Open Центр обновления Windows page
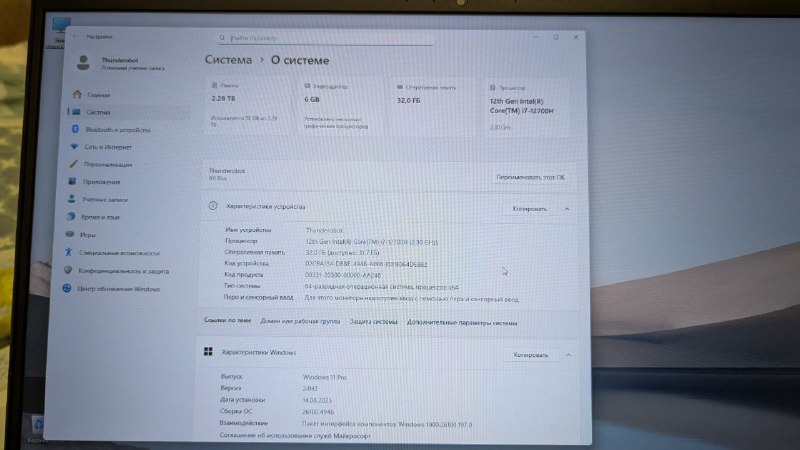This screenshot has height=450, width=800. (x=118, y=289)
